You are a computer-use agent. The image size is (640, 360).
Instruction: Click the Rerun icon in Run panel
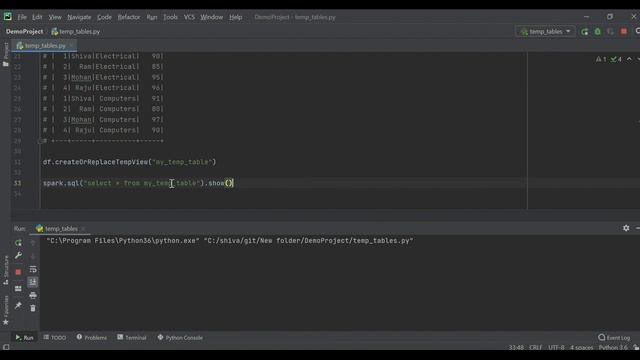coord(18,243)
